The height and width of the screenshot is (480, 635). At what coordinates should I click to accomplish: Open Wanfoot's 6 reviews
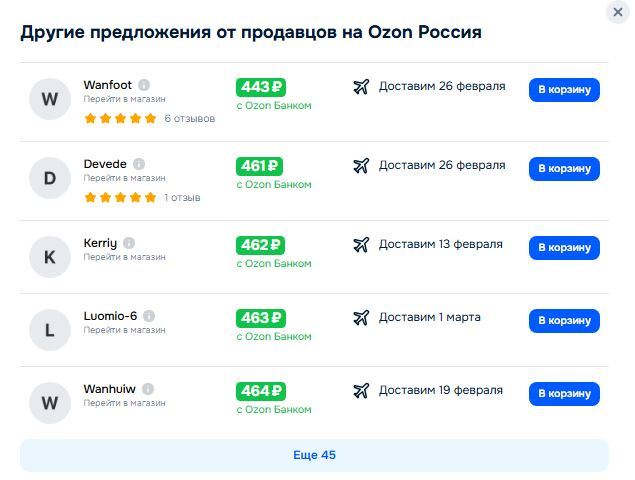tap(189, 118)
